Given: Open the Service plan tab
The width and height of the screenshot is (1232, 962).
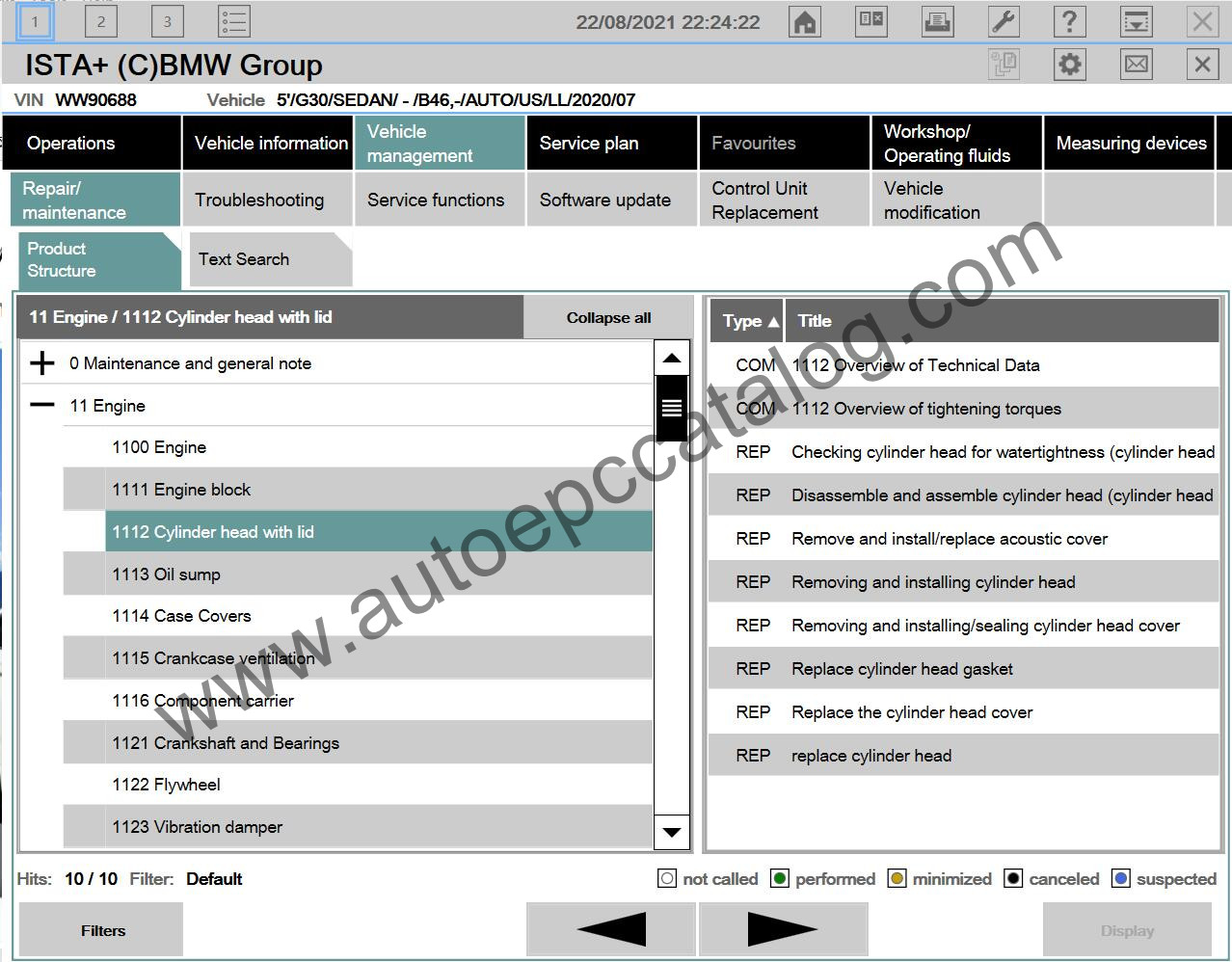Looking at the screenshot, I should [612, 143].
